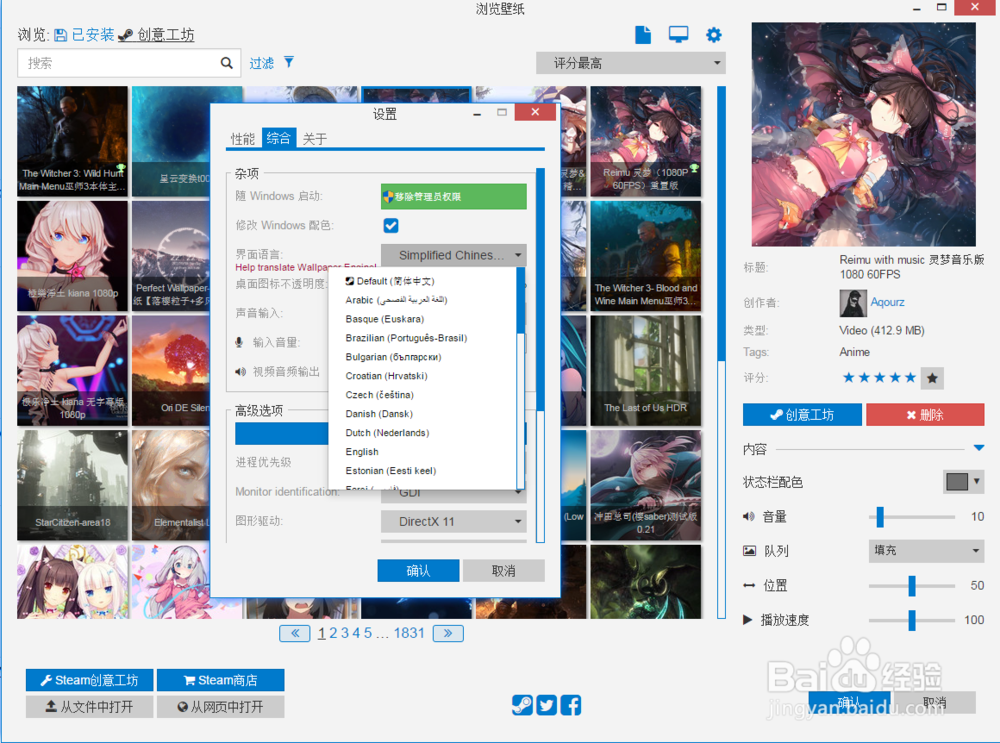Select Czech language option

[422, 395]
